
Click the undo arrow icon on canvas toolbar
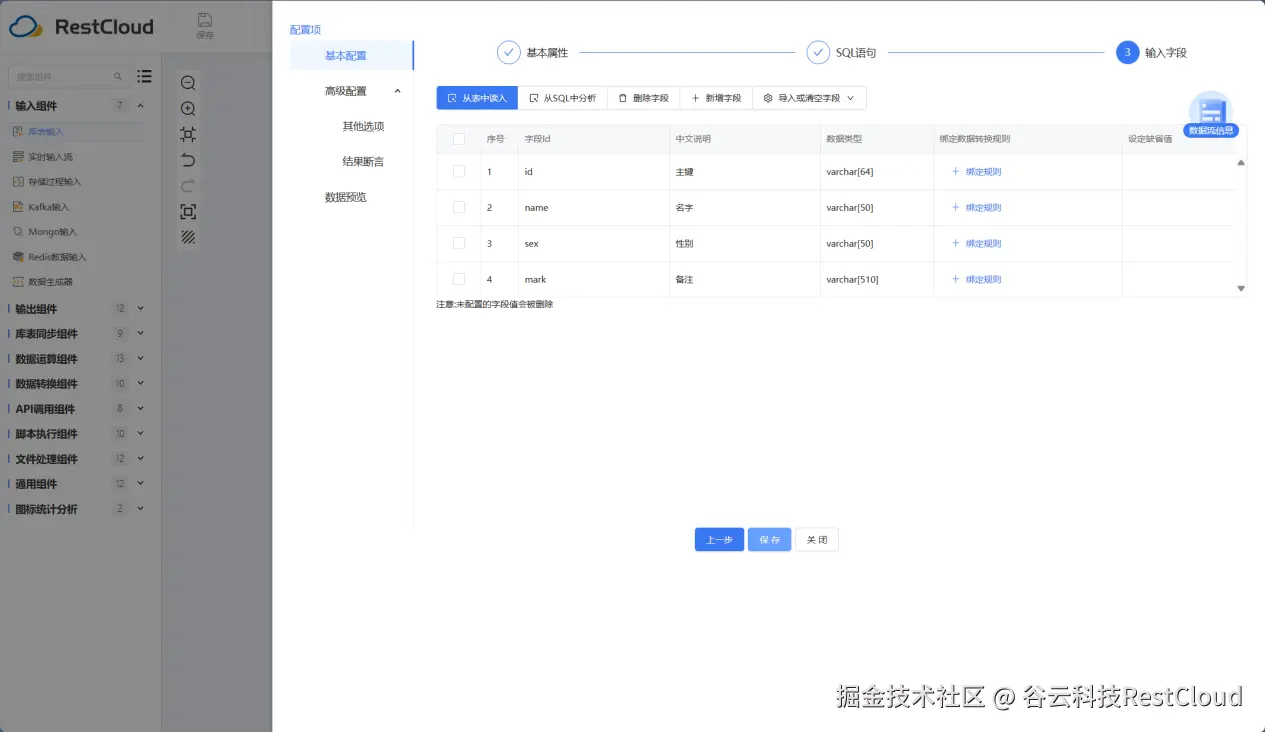(x=188, y=160)
